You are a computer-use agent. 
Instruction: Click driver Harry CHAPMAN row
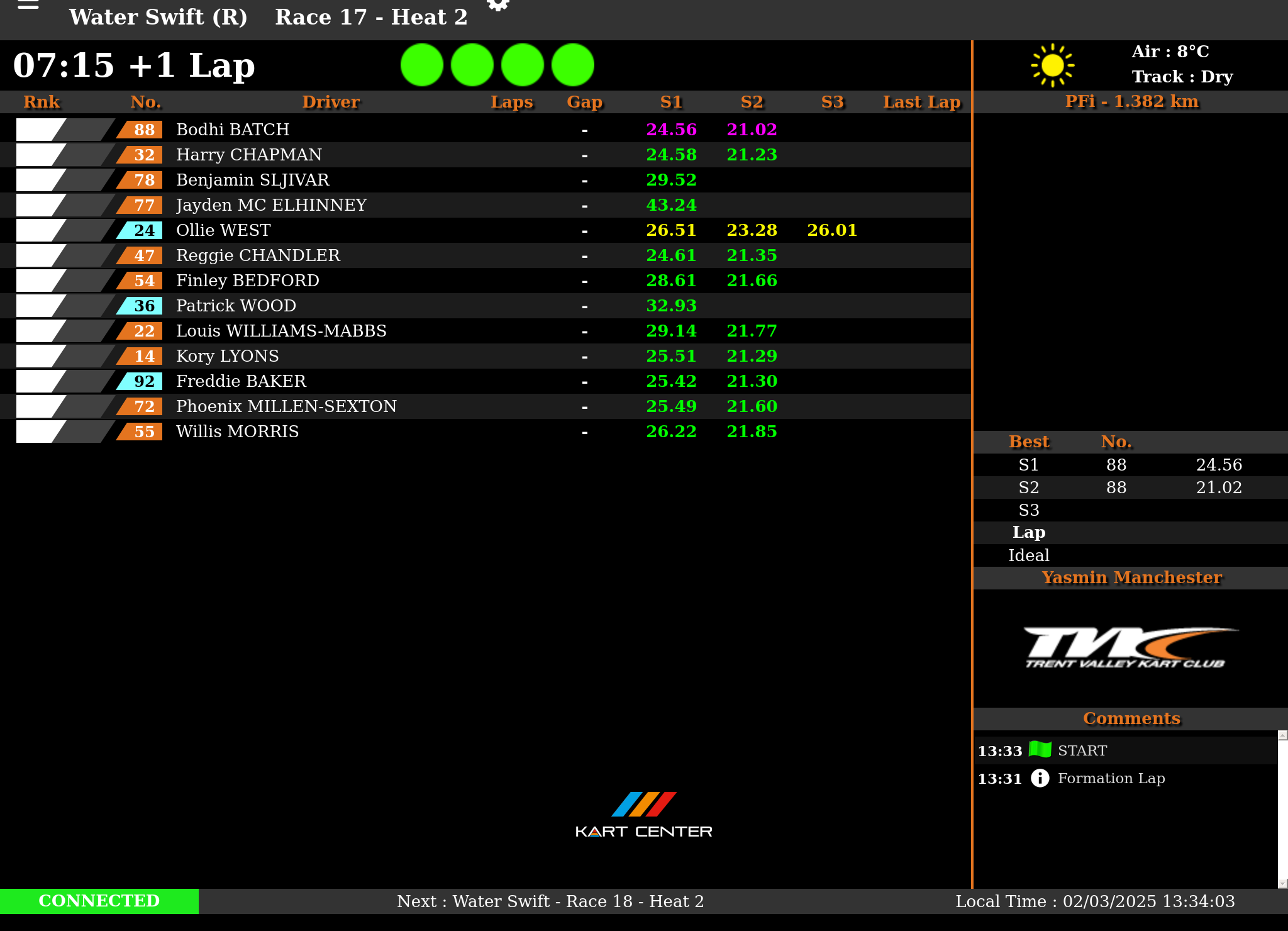(249, 155)
